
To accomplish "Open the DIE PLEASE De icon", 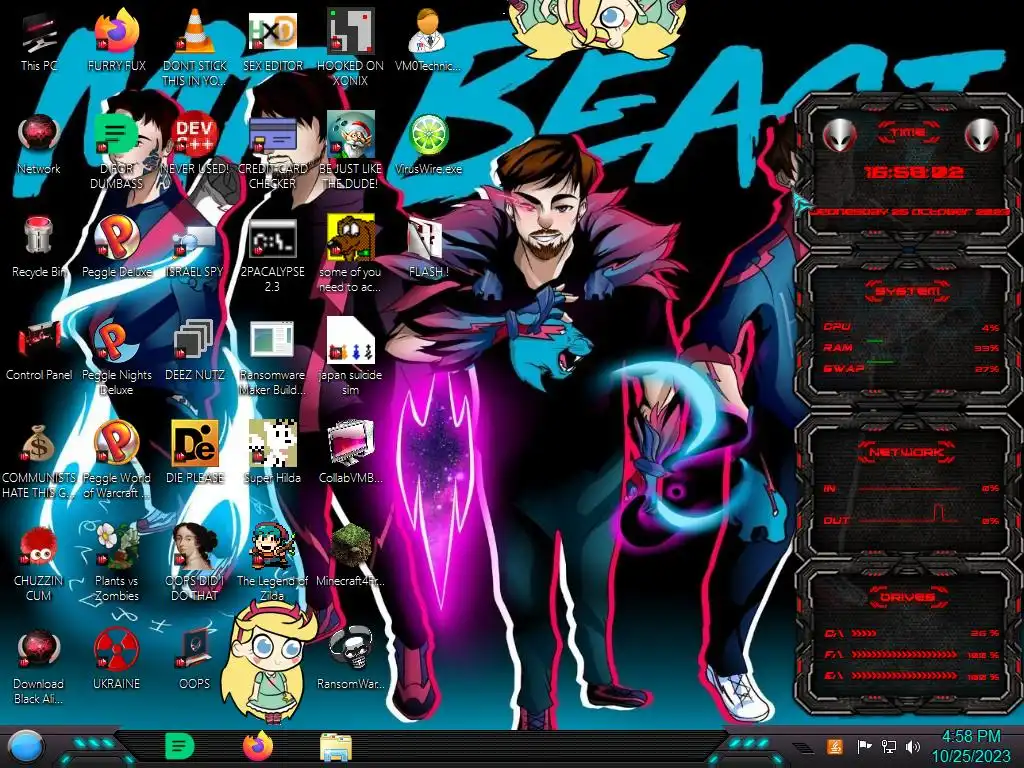I will tap(195, 453).
